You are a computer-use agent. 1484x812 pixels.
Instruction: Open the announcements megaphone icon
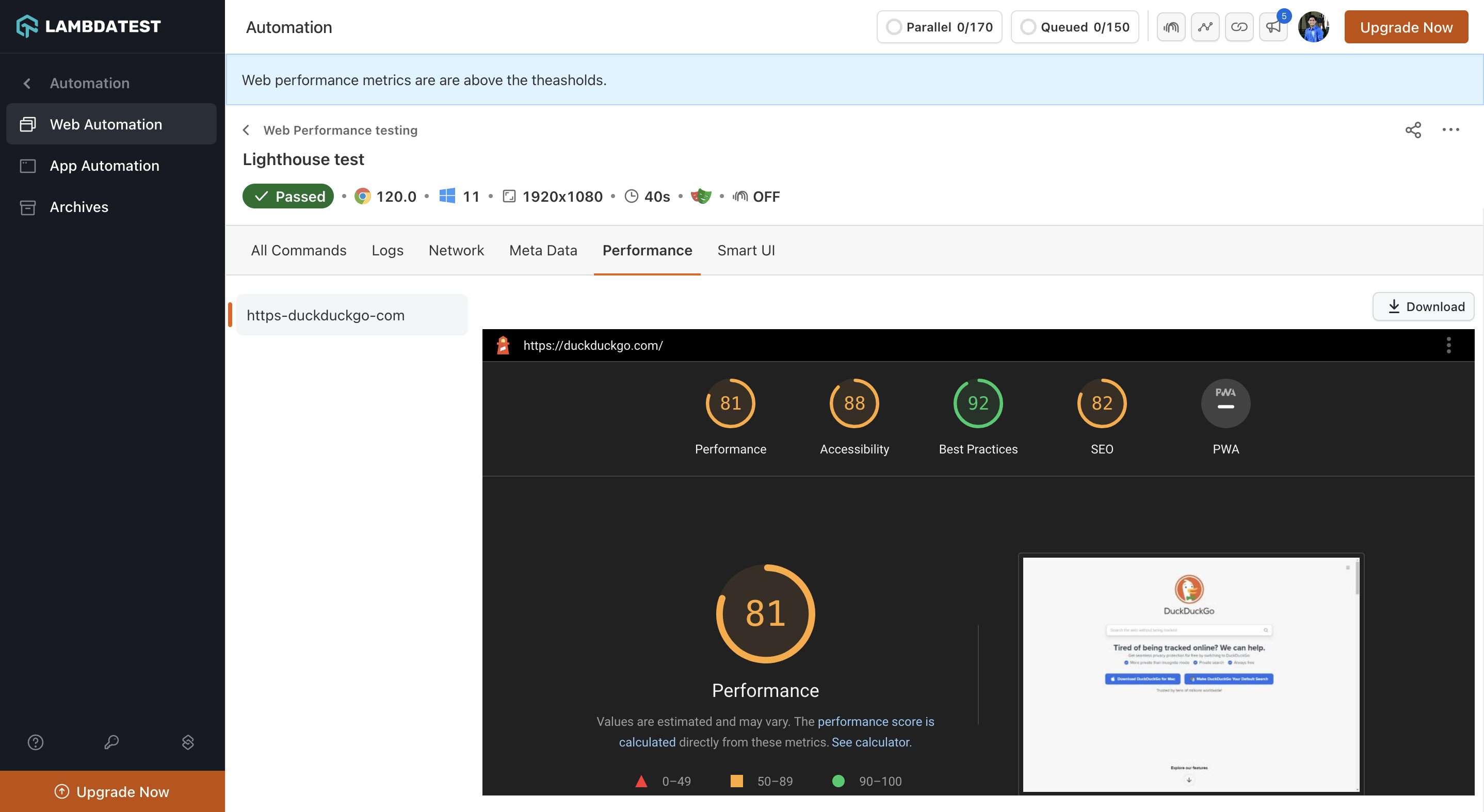[1272, 27]
